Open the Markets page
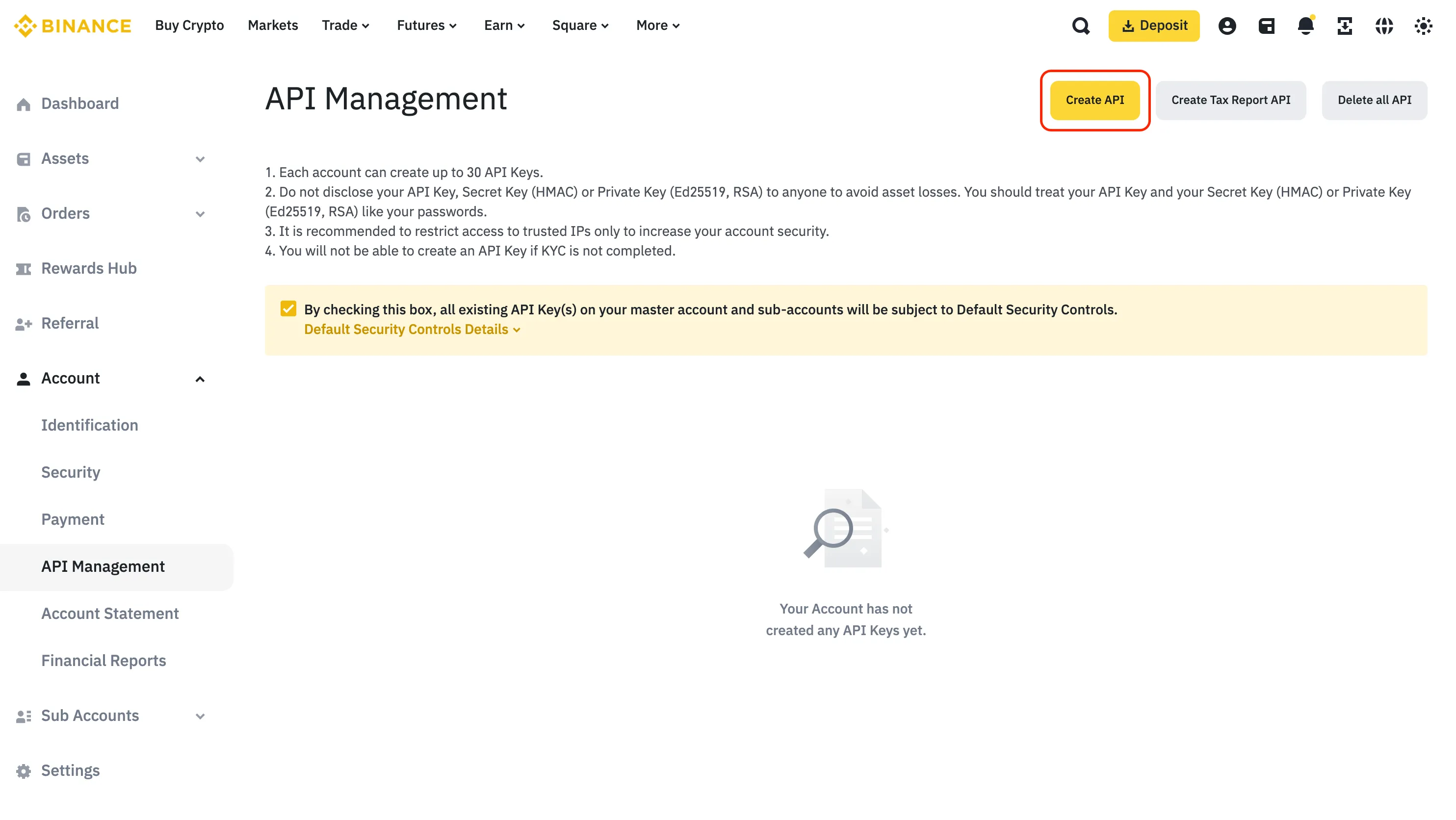This screenshot has height=820, width=1456. coord(272,26)
